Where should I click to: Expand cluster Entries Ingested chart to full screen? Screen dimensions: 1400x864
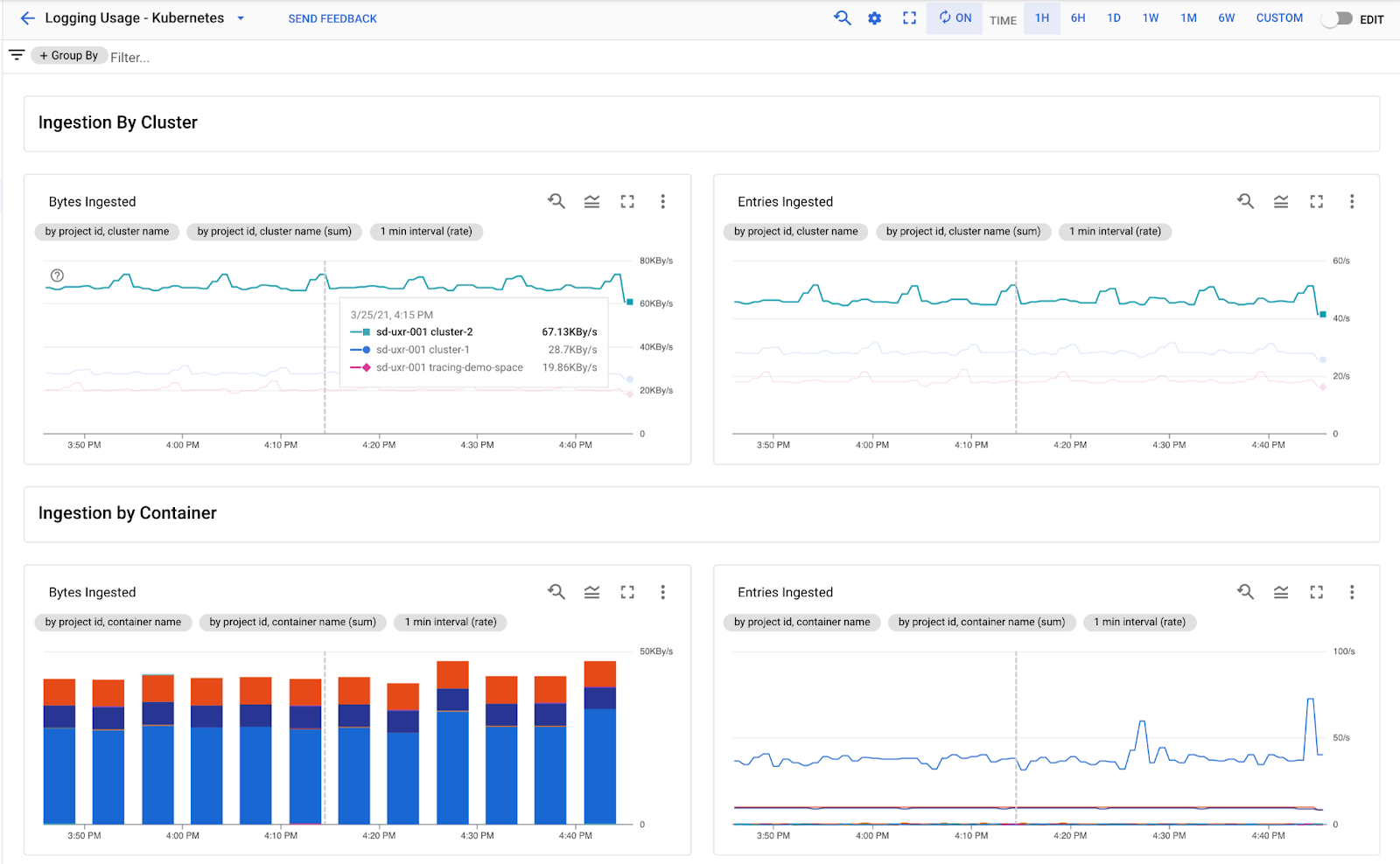click(1316, 201)
